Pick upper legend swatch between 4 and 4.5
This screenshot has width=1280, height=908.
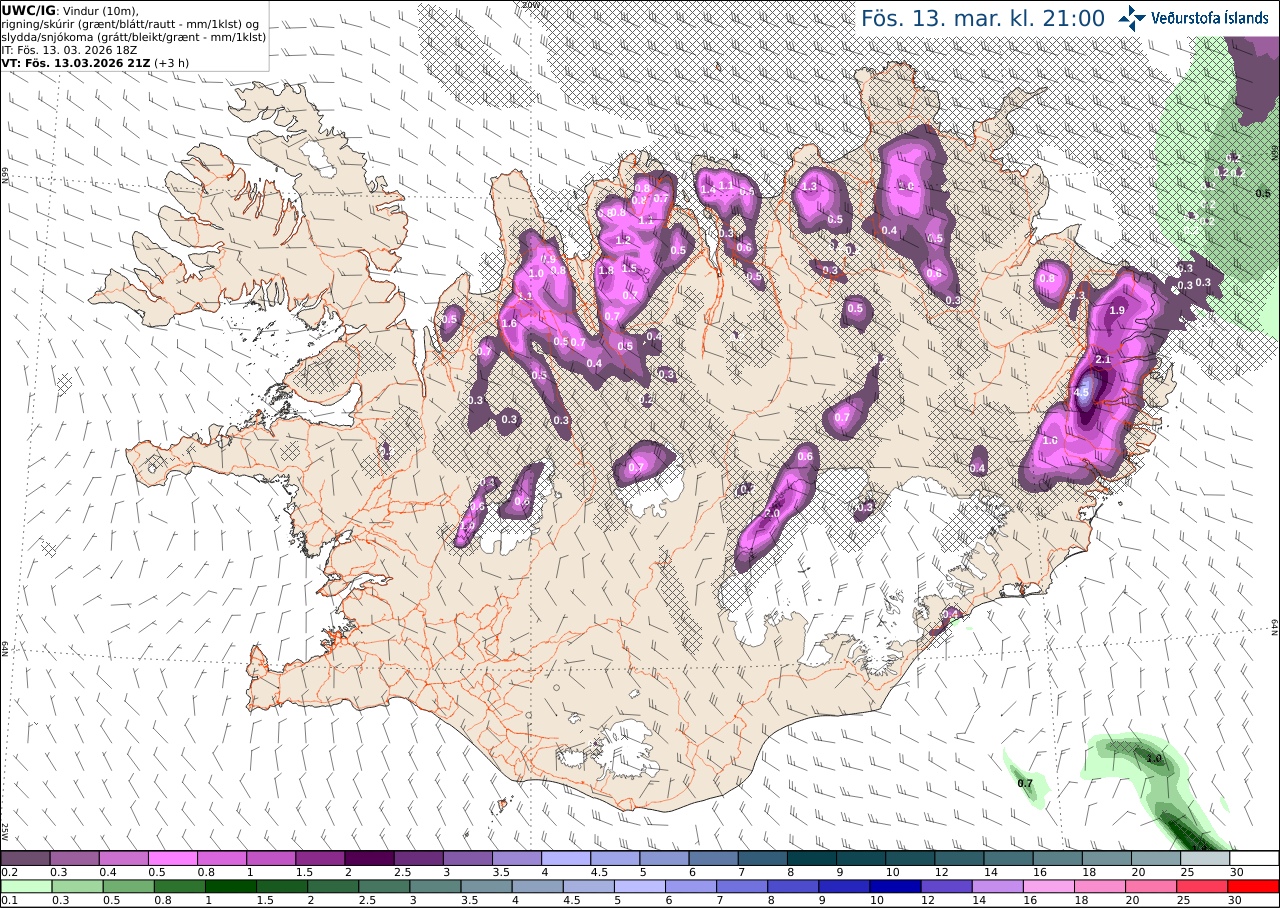(566, 858)
